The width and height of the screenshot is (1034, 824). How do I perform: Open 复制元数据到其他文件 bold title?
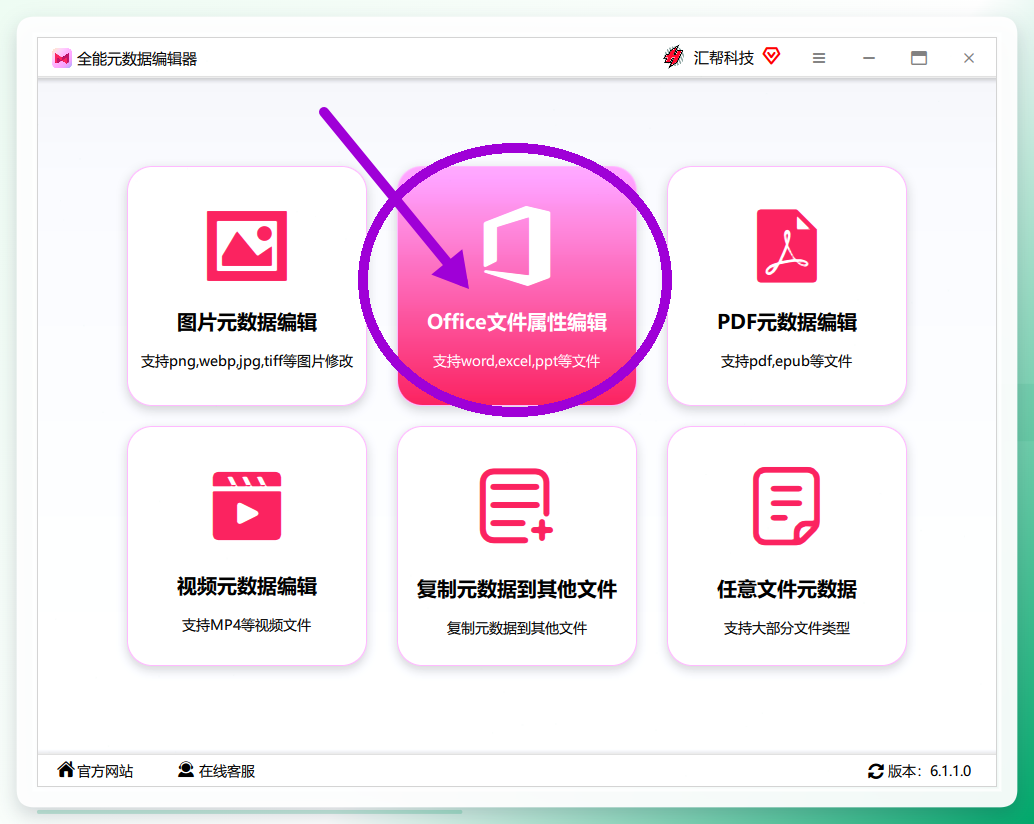[516, 589]
